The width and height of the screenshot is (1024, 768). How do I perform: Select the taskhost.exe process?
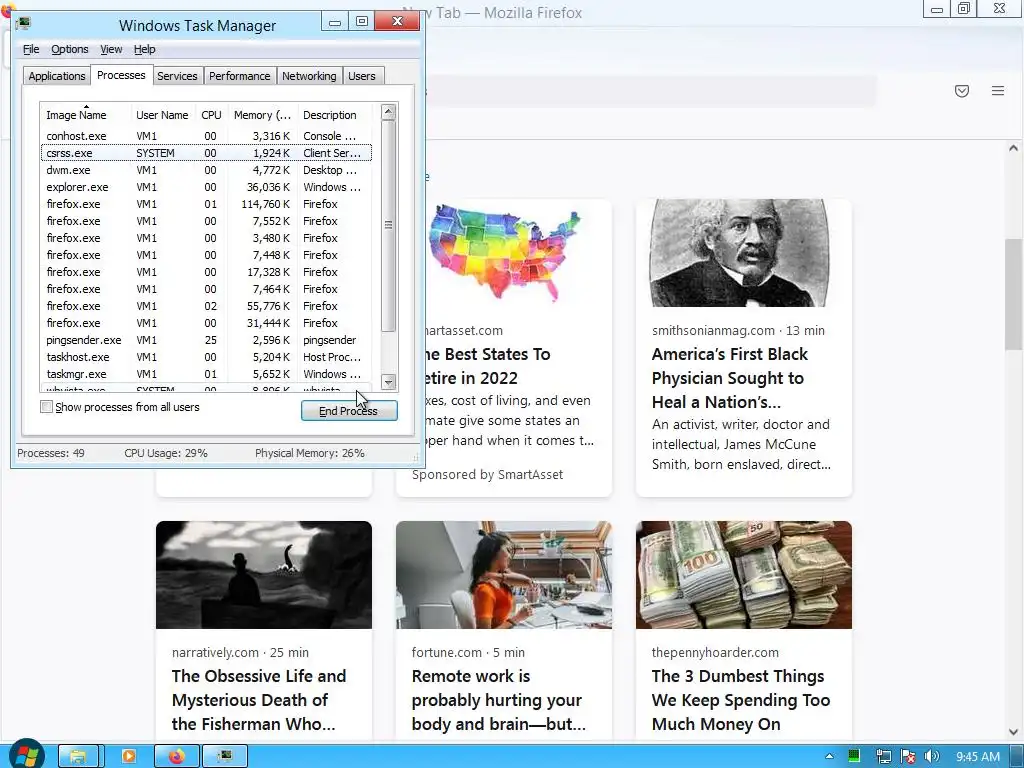[x=206, y=357]
